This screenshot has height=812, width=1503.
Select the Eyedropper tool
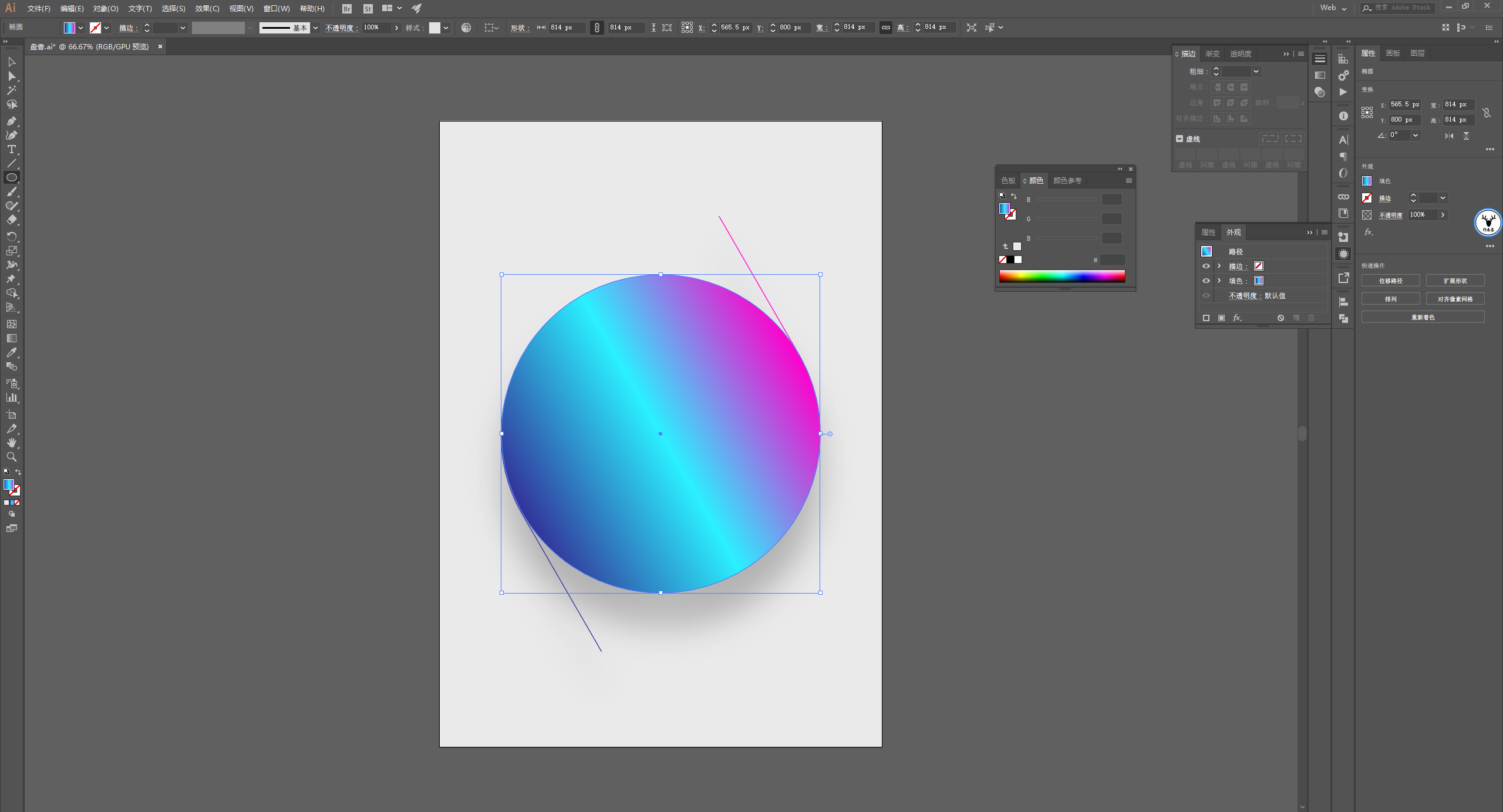coord(11,352)
